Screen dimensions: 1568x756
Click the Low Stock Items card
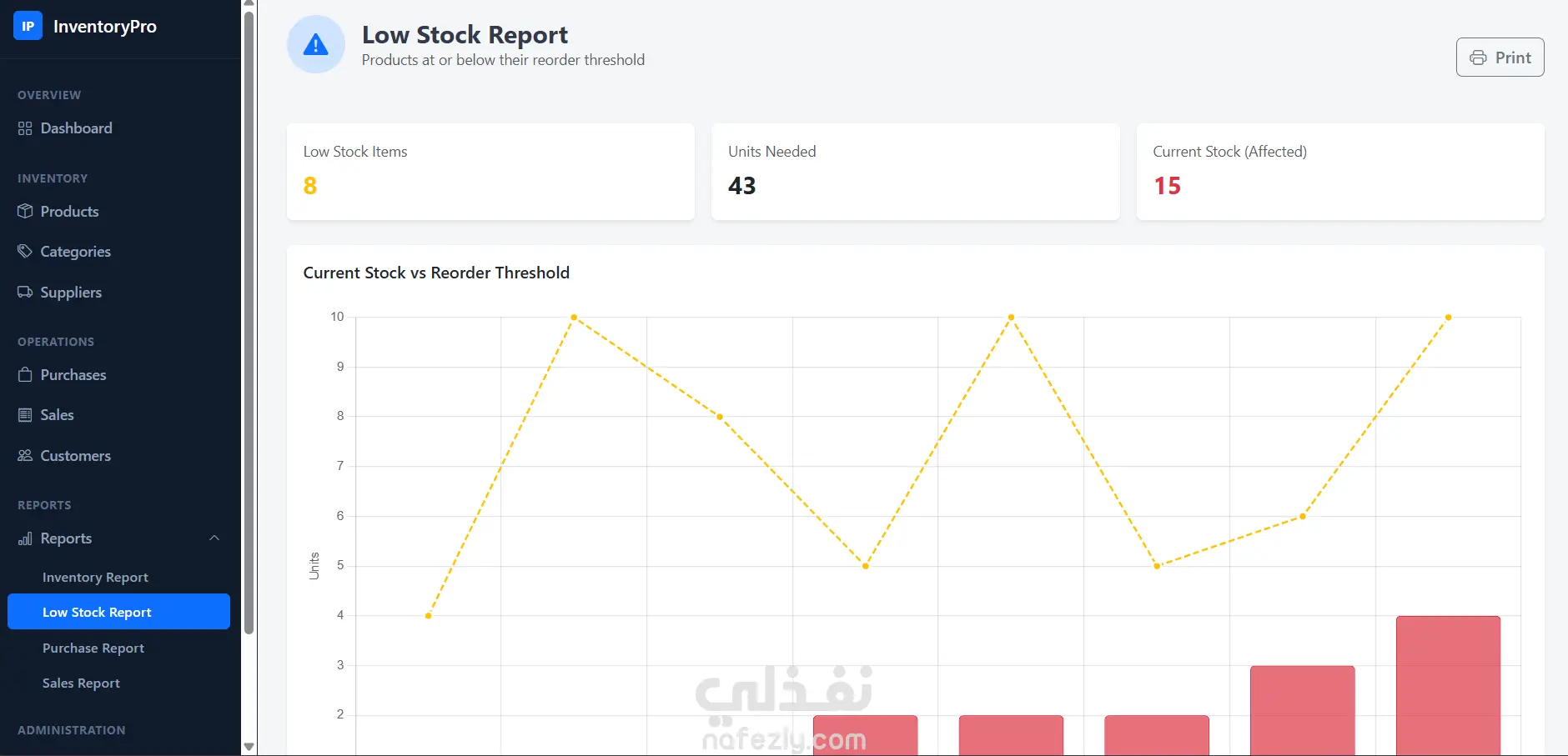tap(490, 172)
